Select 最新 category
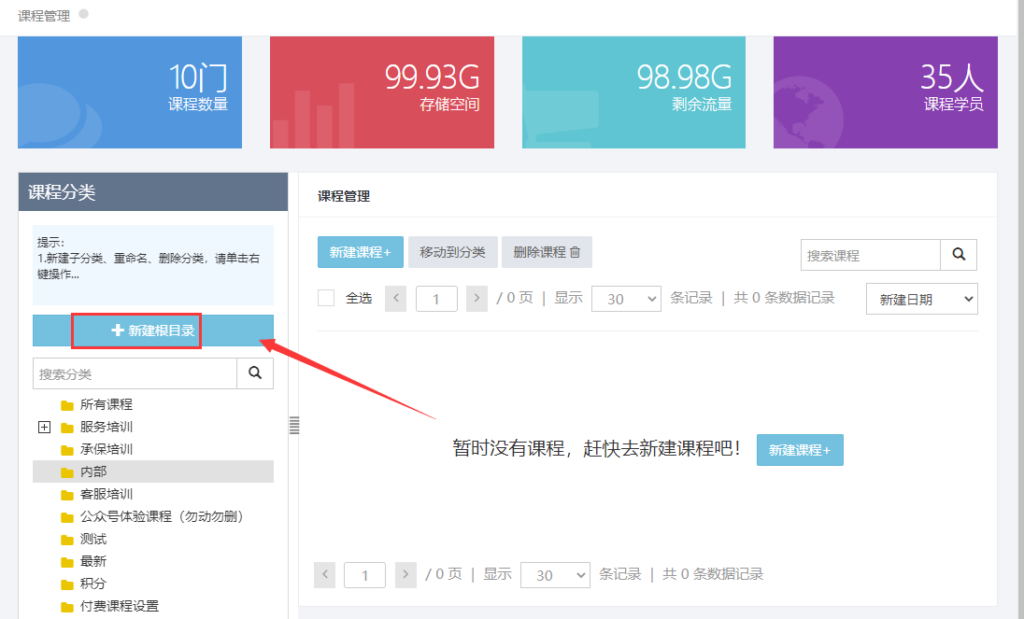The height and width of the screenshot is (619, 1024). coord(93,562)
